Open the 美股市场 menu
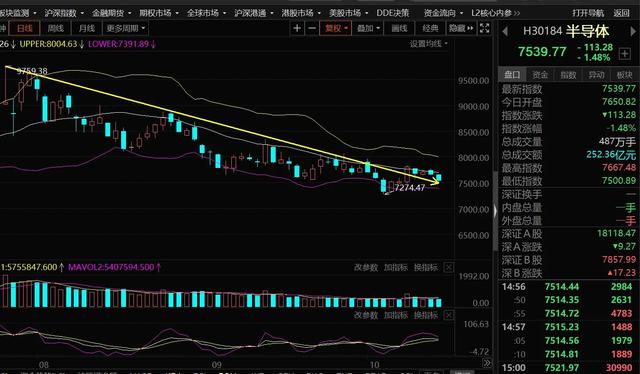The image size is (640, 374). click(x=348, y=13)
